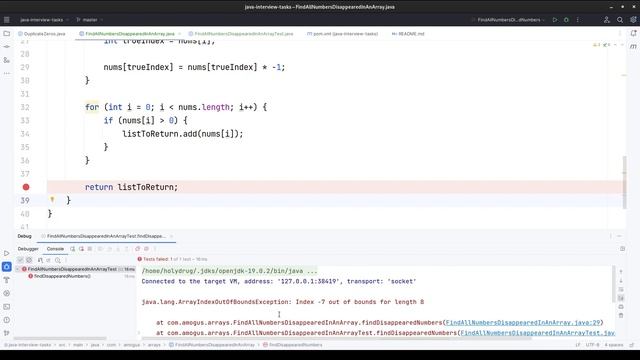
Task: Switch to FindAllNumbersDisappearedInAnArrayTest.java tab
Action: click(x=241, y=33)
